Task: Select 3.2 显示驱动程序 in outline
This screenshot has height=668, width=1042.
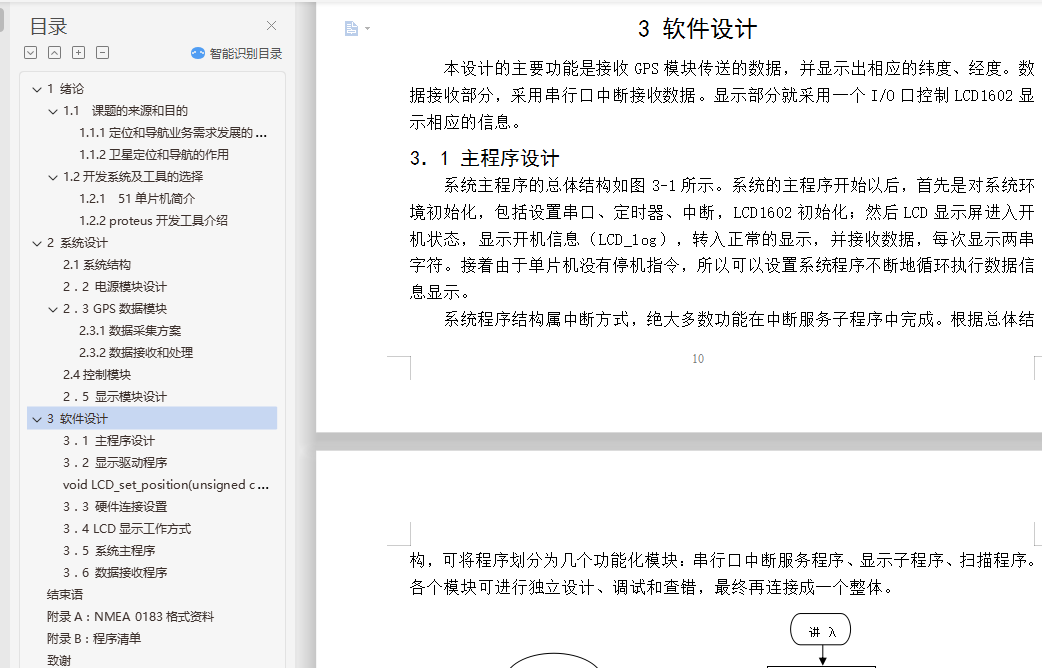Action: tap(115, 463)
